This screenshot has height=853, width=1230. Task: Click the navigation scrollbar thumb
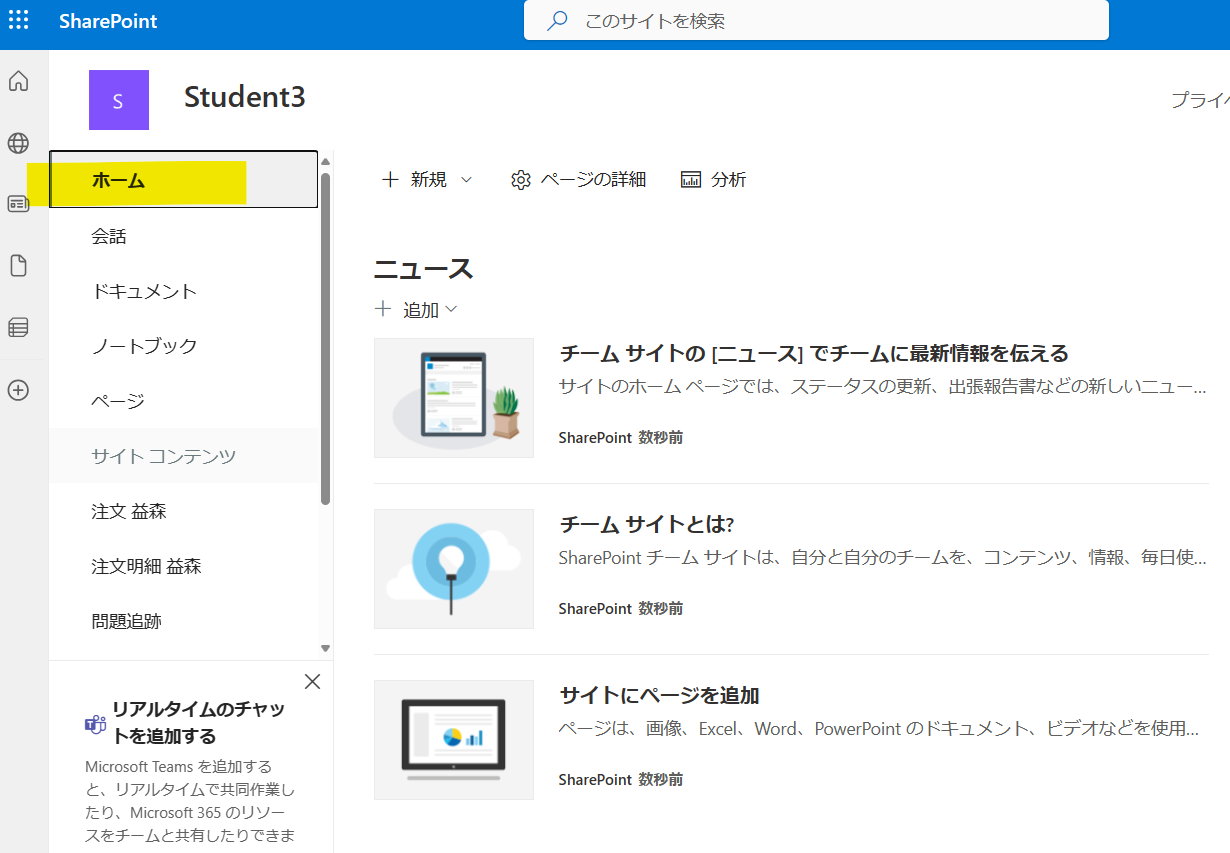pos(325,338)
